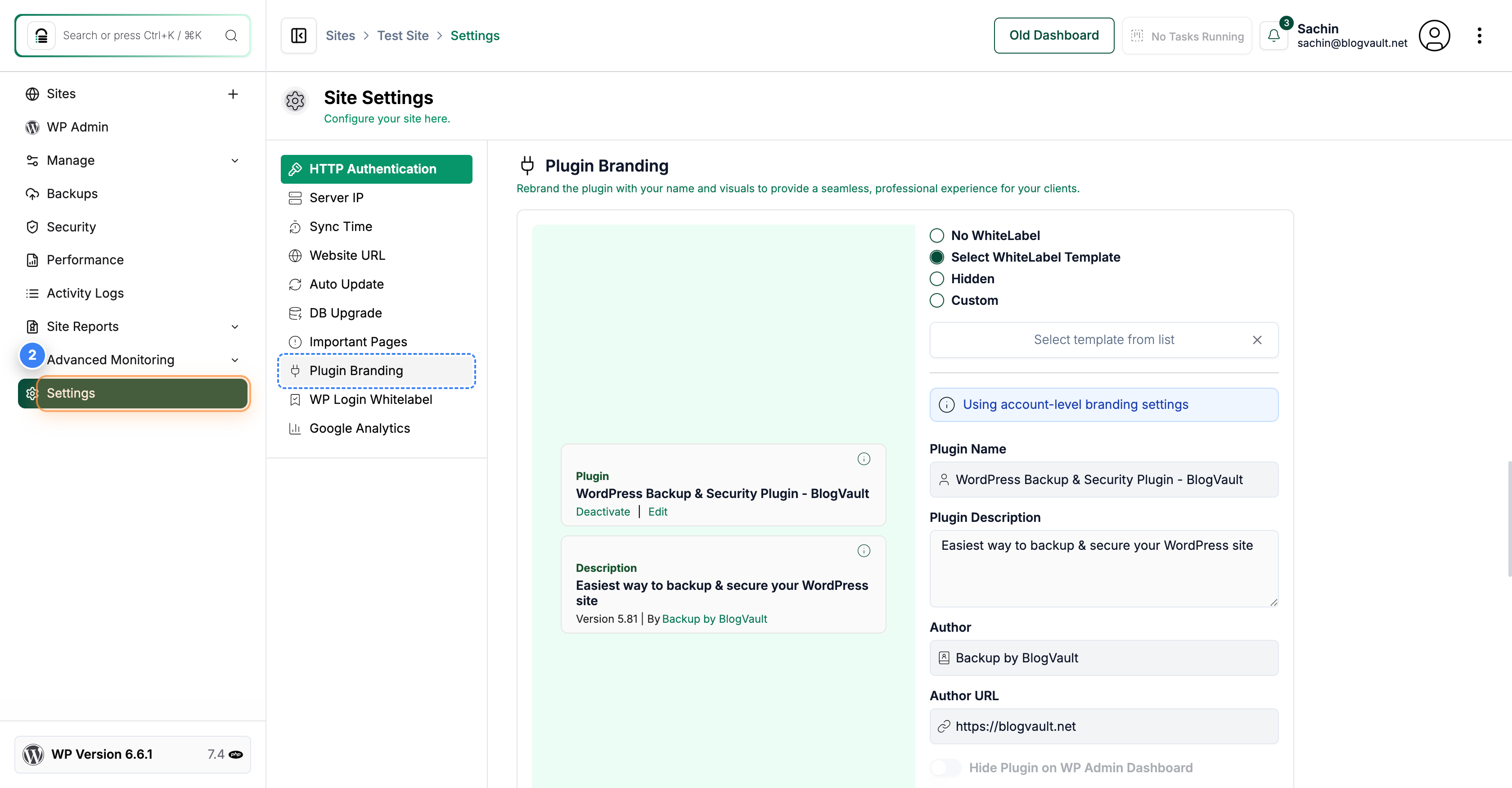1512x788 pixels.
Task: Expand the Manage sidebar section
Action: tap(235, 160)
